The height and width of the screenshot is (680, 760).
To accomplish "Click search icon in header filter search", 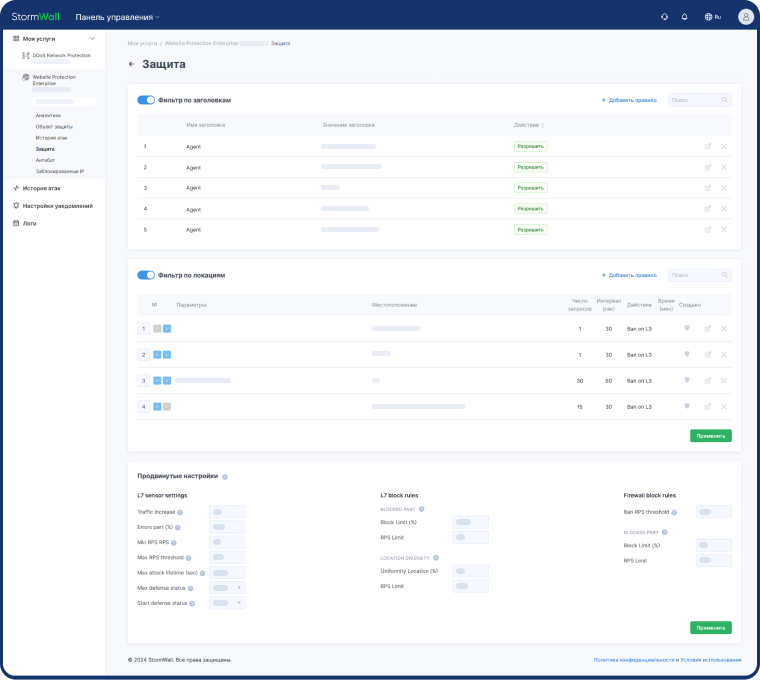I will tap(725, 100).
